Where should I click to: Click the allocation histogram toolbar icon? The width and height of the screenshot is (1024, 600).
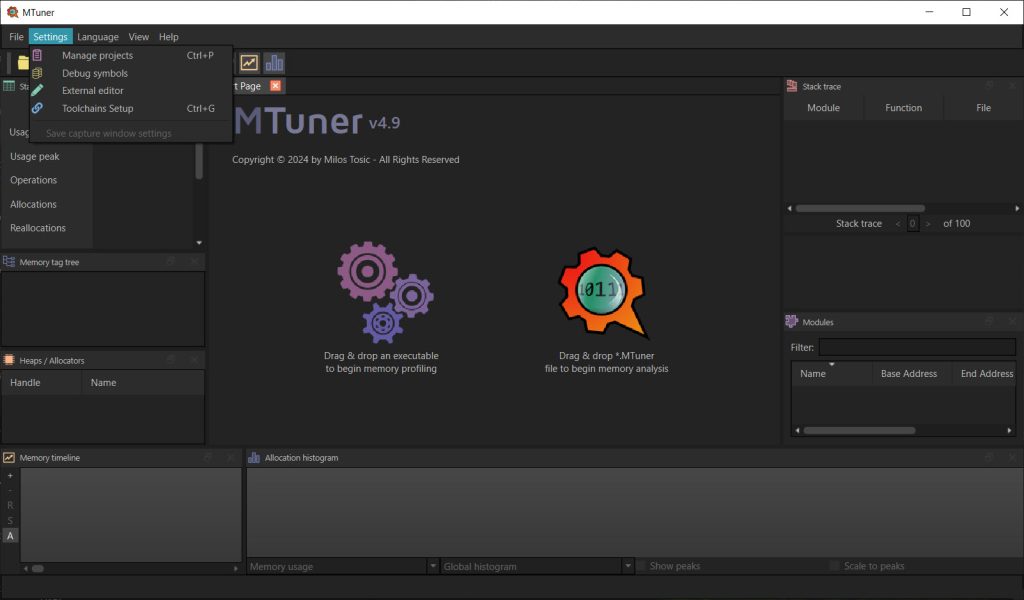click(x=274, y=63)
